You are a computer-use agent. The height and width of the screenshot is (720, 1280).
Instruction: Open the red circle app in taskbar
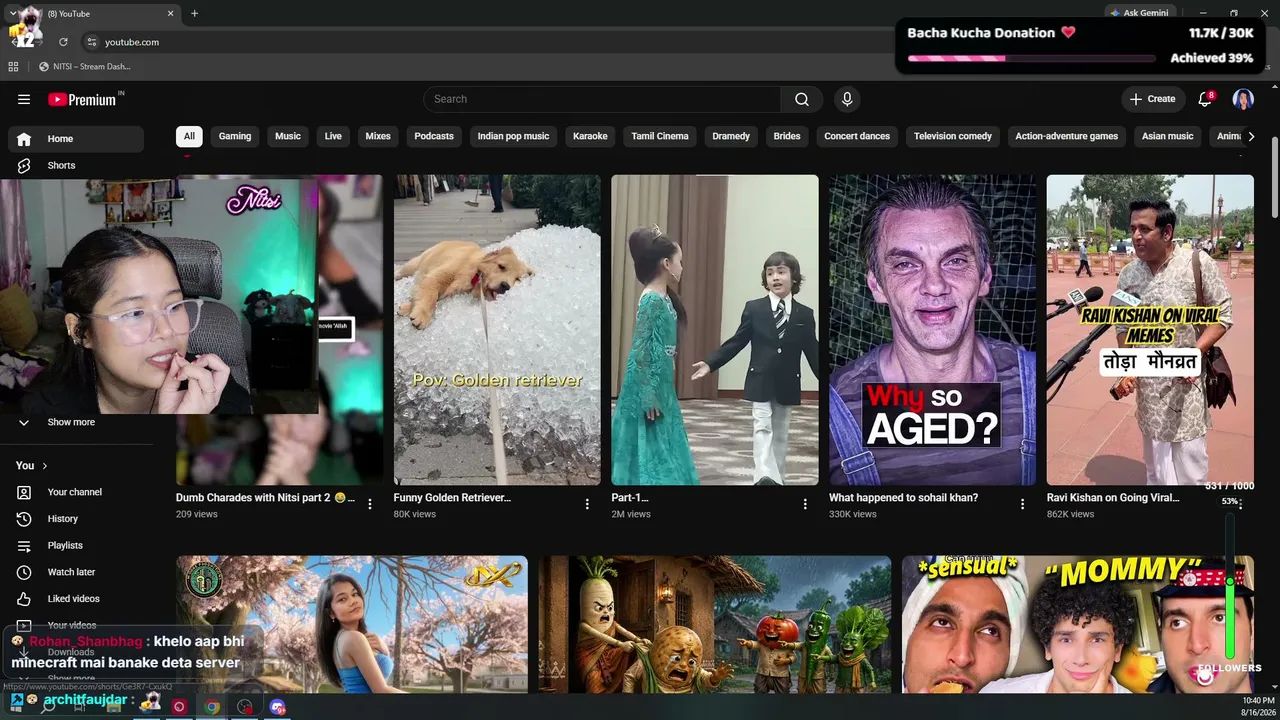click(x=179, y=706)
